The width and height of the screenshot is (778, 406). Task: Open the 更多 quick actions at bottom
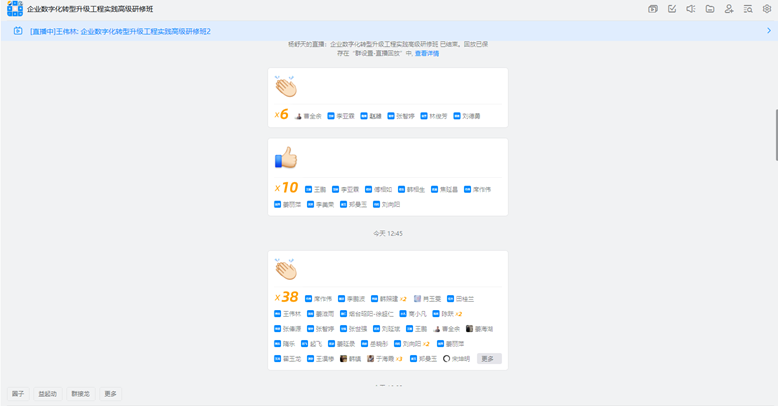[x=110, y=394]
